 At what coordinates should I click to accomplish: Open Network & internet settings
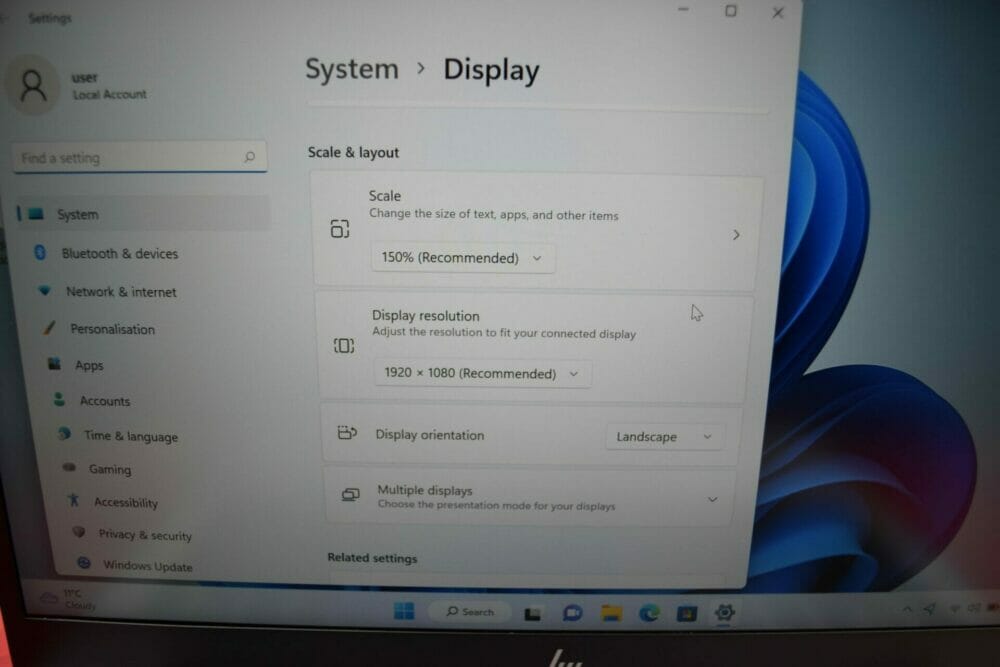pos(121,292)
